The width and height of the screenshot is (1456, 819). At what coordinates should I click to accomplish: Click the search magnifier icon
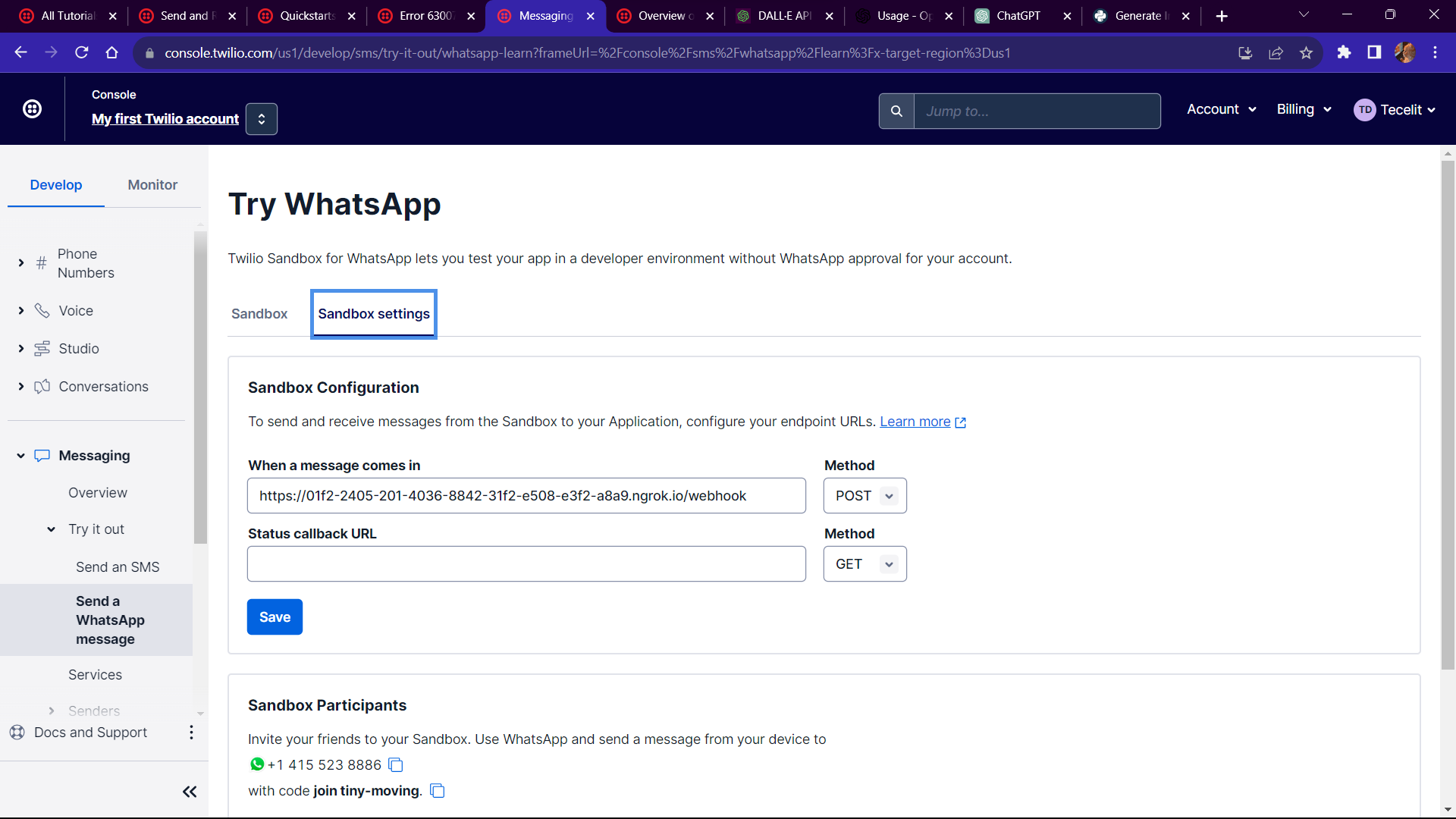[x=896, y=111]
